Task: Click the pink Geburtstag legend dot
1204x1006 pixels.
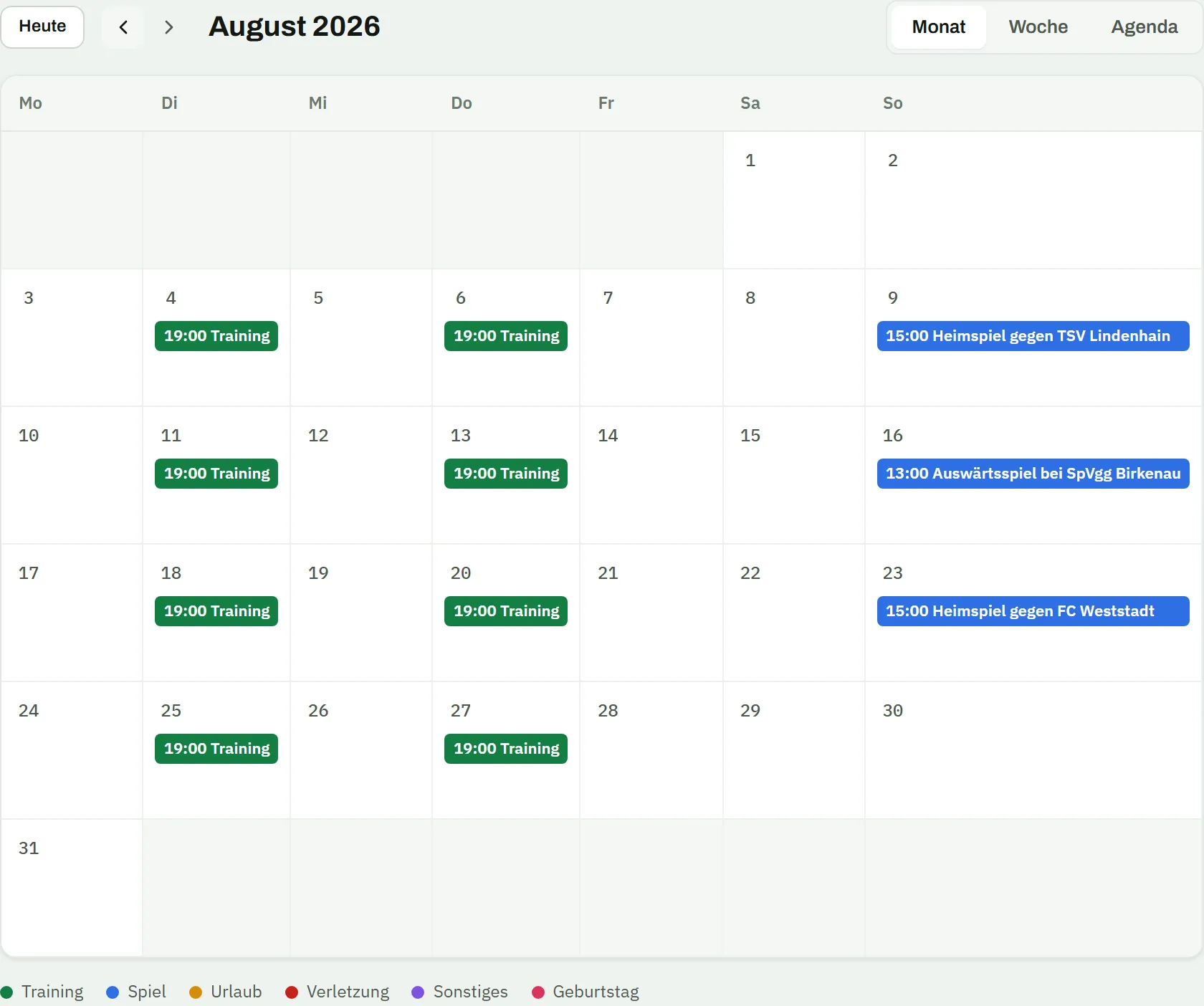Action: coord(538,992)
